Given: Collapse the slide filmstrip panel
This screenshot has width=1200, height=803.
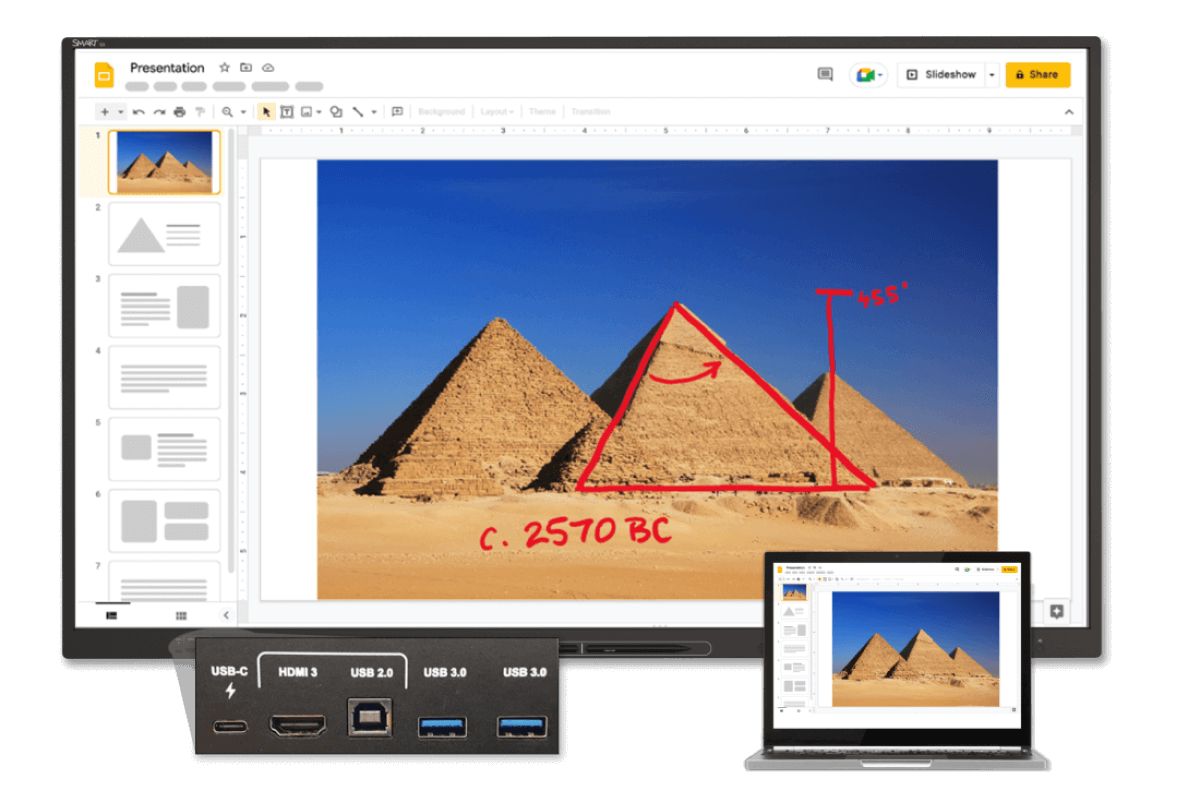Looking at the screenshot, I should (x=226, y=616).
